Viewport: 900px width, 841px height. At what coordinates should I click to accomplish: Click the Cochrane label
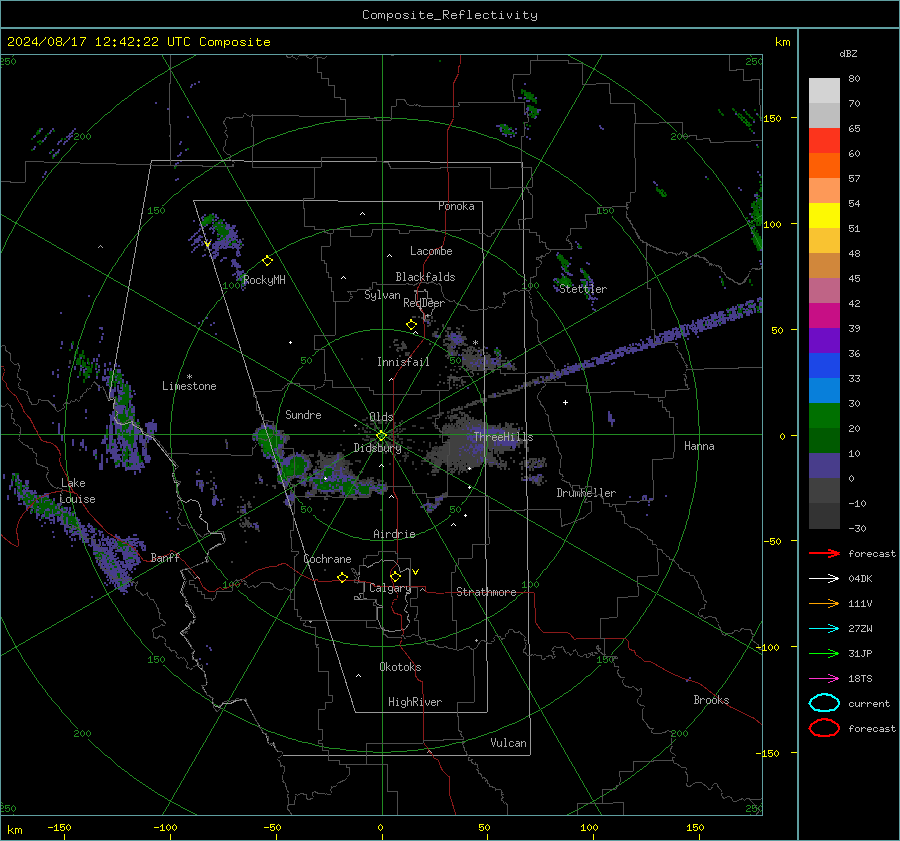327,559
